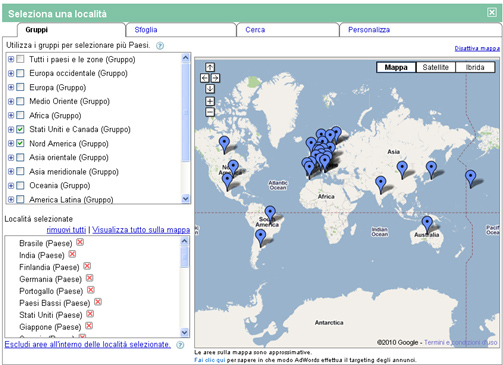This screenshot has width=503, height=365.
Task: Click the map marker over Japan
Action: [x=431, y=170]
